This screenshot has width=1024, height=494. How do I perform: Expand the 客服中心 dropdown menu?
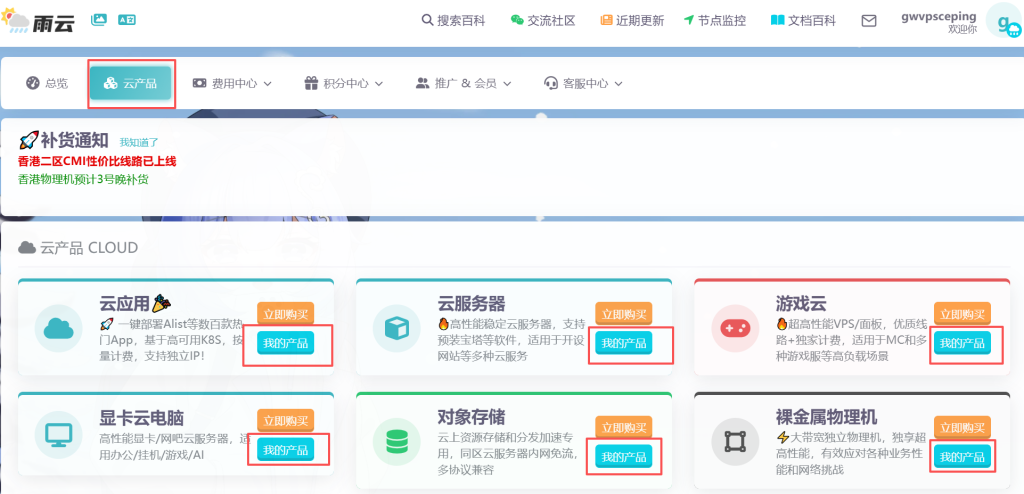coord(583,83)
